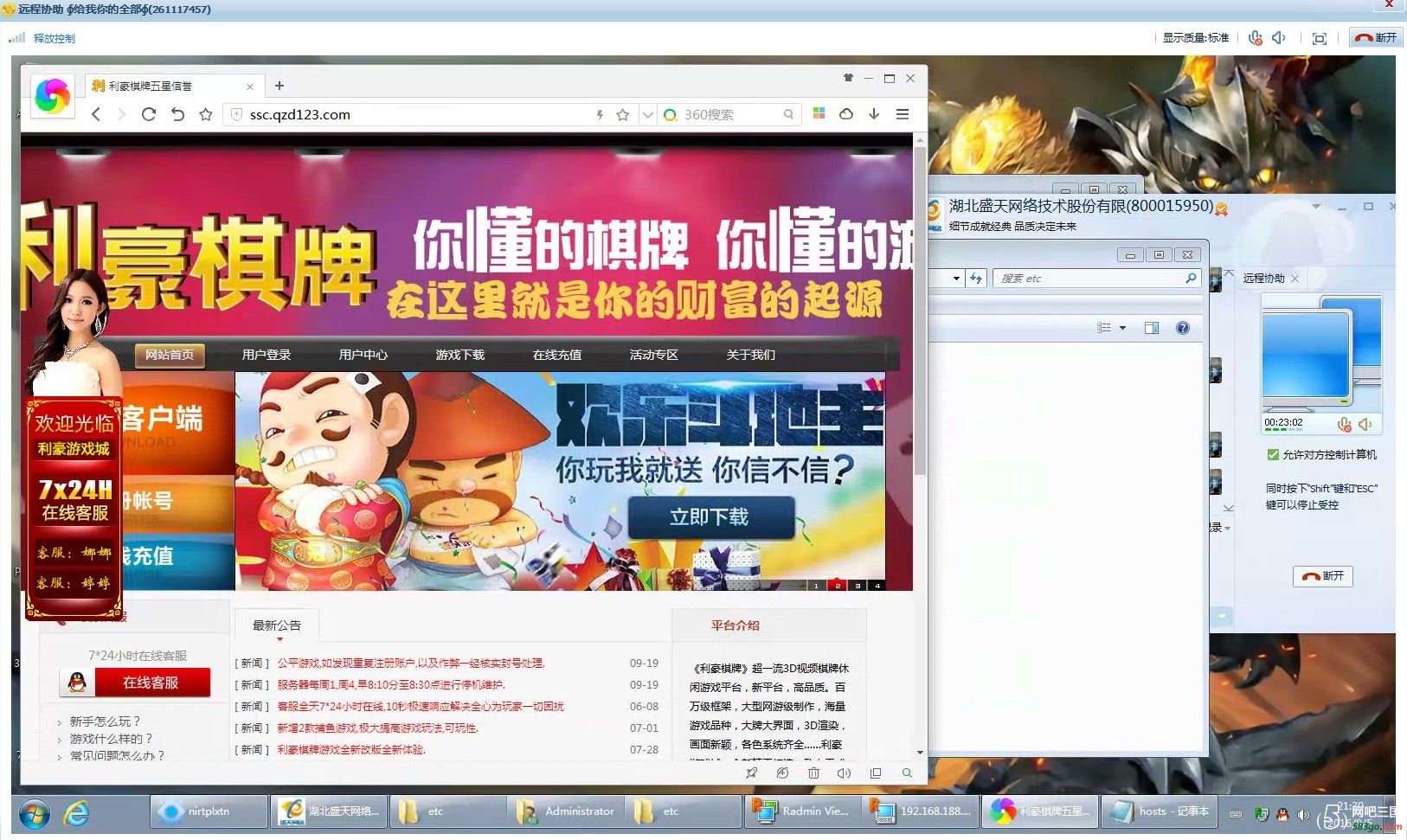Image resolution: width=1407 pixels, height=840 pixels.
Task: Reload the ssc.qzd123.com page
Action: 149,114
